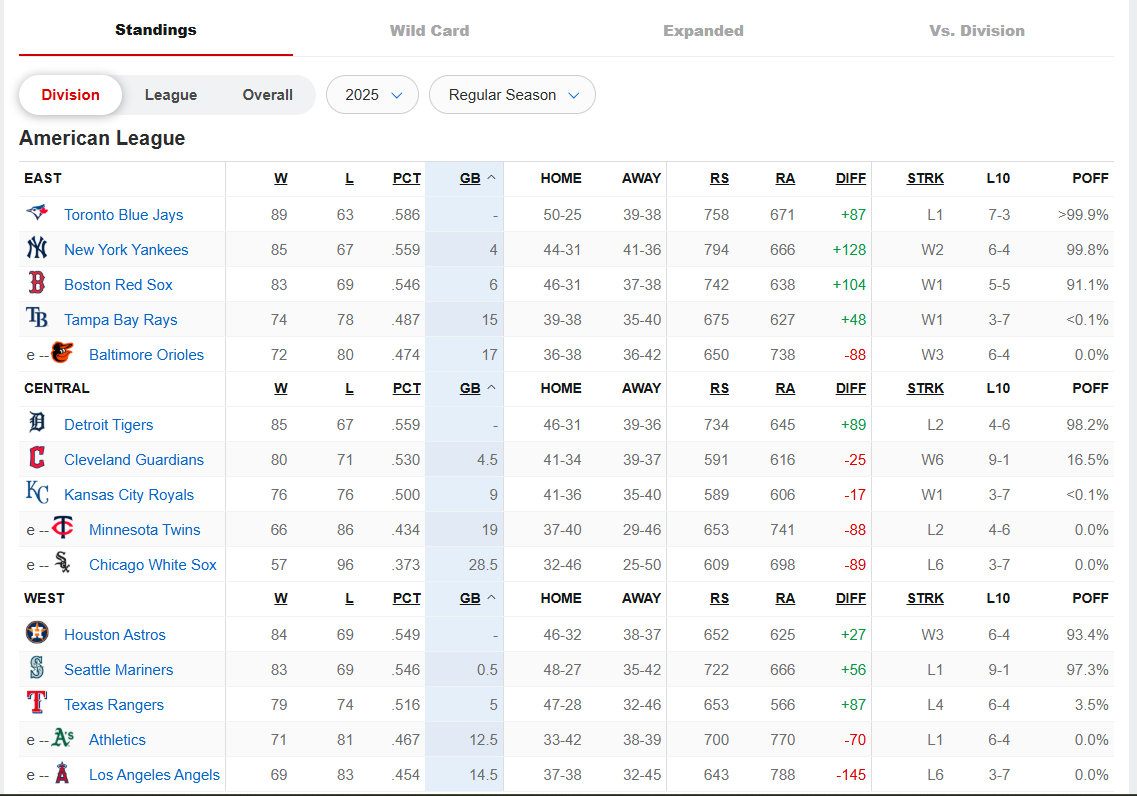Click the Cleveland Guardians logo
This screenshot has width=1137, height=796.
[x=37, y=458]
